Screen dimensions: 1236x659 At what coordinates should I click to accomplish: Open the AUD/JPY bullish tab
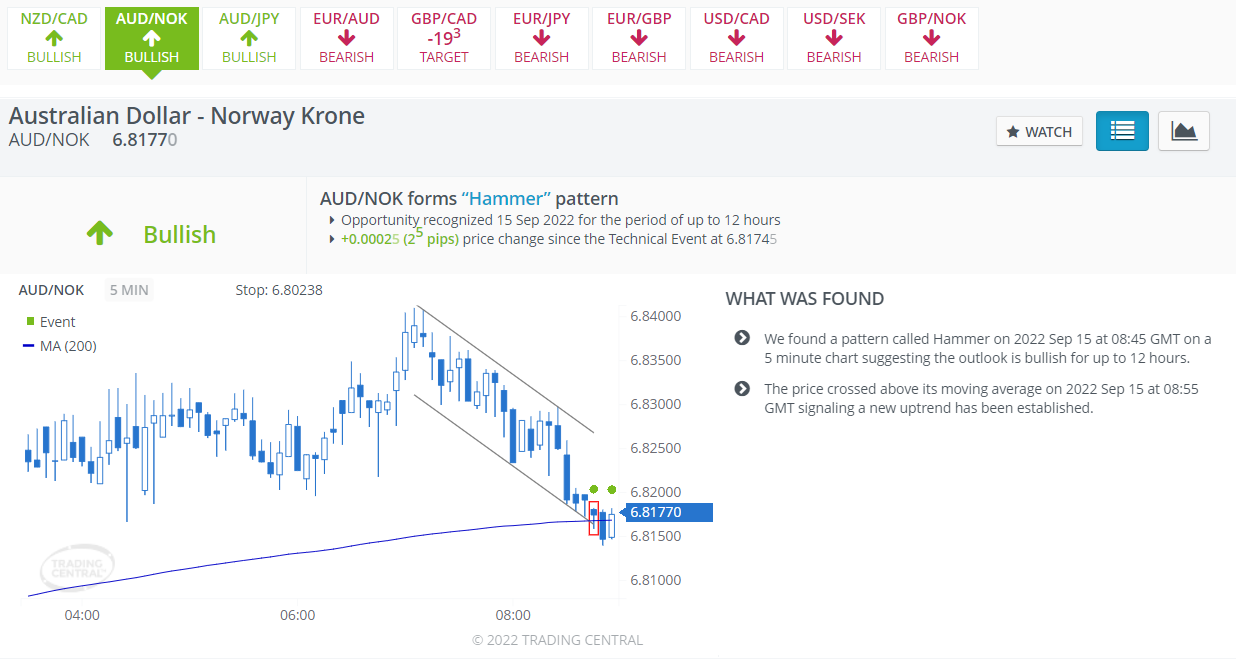coord(249,38)
